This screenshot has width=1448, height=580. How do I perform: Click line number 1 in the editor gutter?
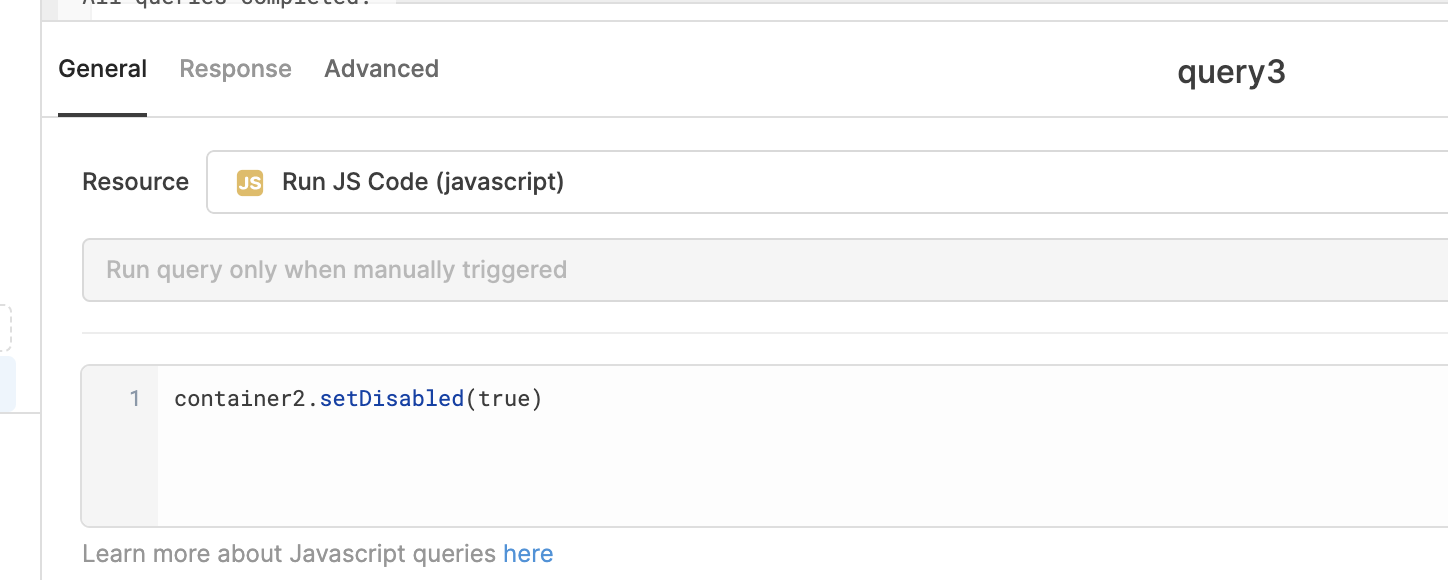click(135, 399)
